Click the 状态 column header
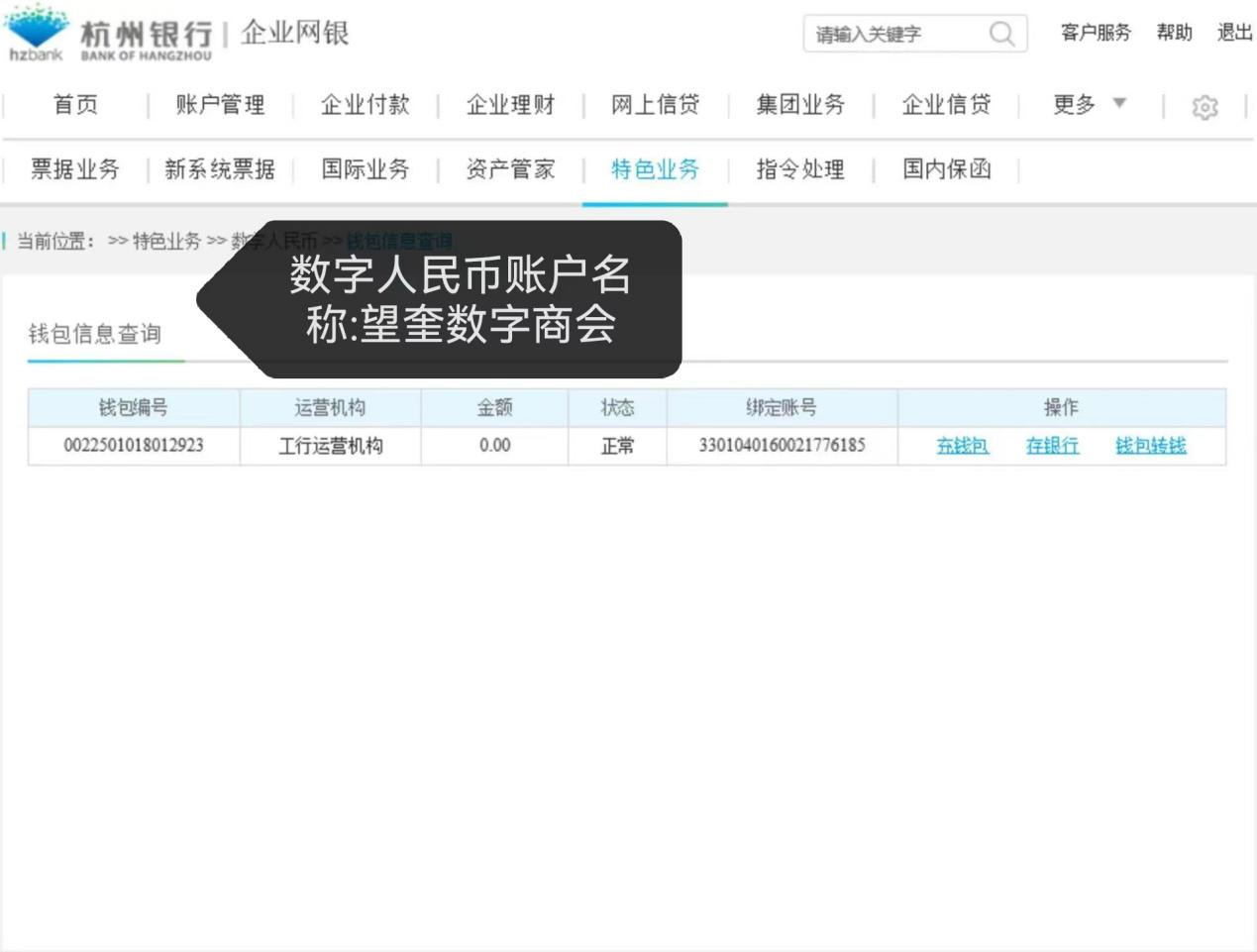The image size is (1257, 952). tap(617, 407)
